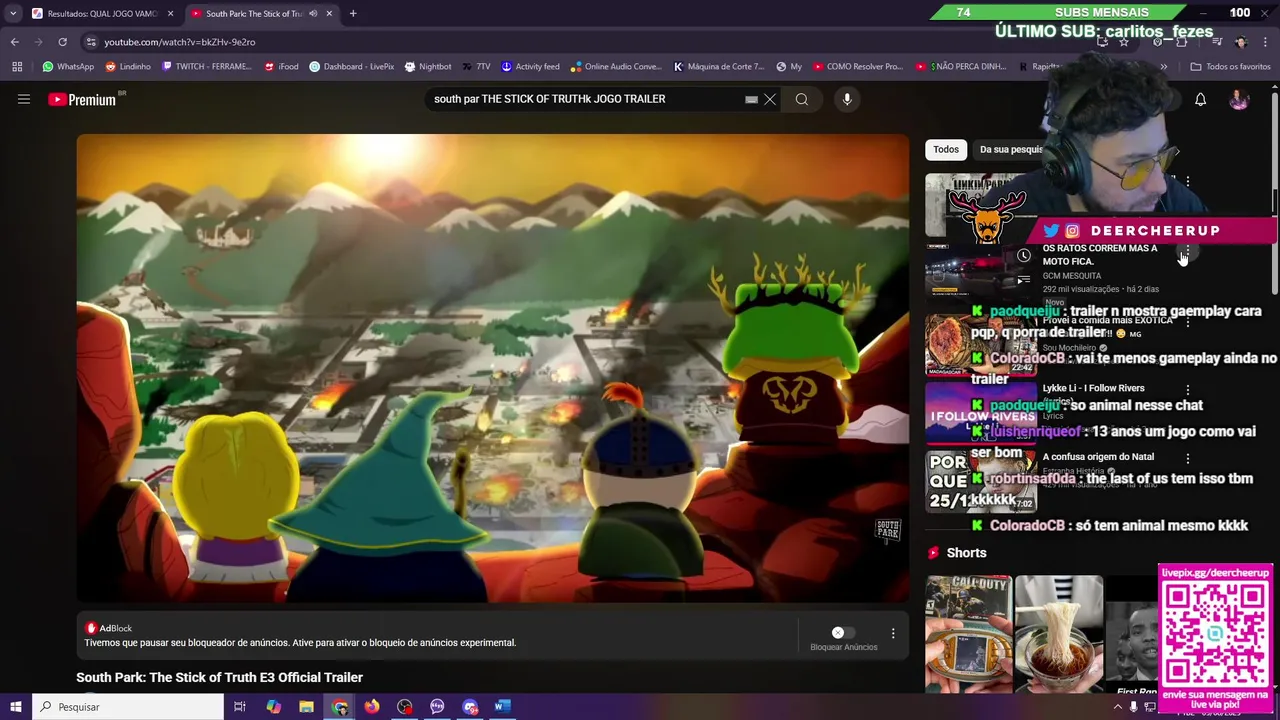The image size is (1280, 720).
Task: Click the taskbar Pesquisar search box
Action: (128, 707)
